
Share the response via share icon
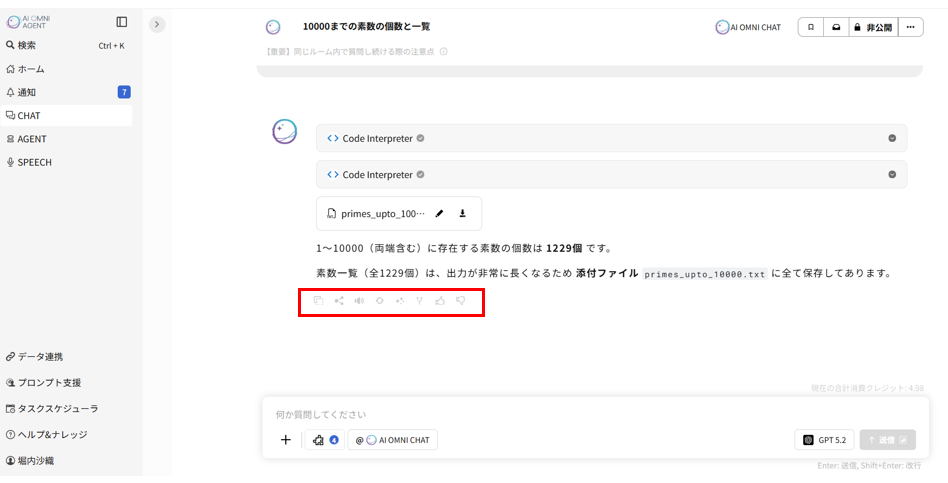pos(339,300)
